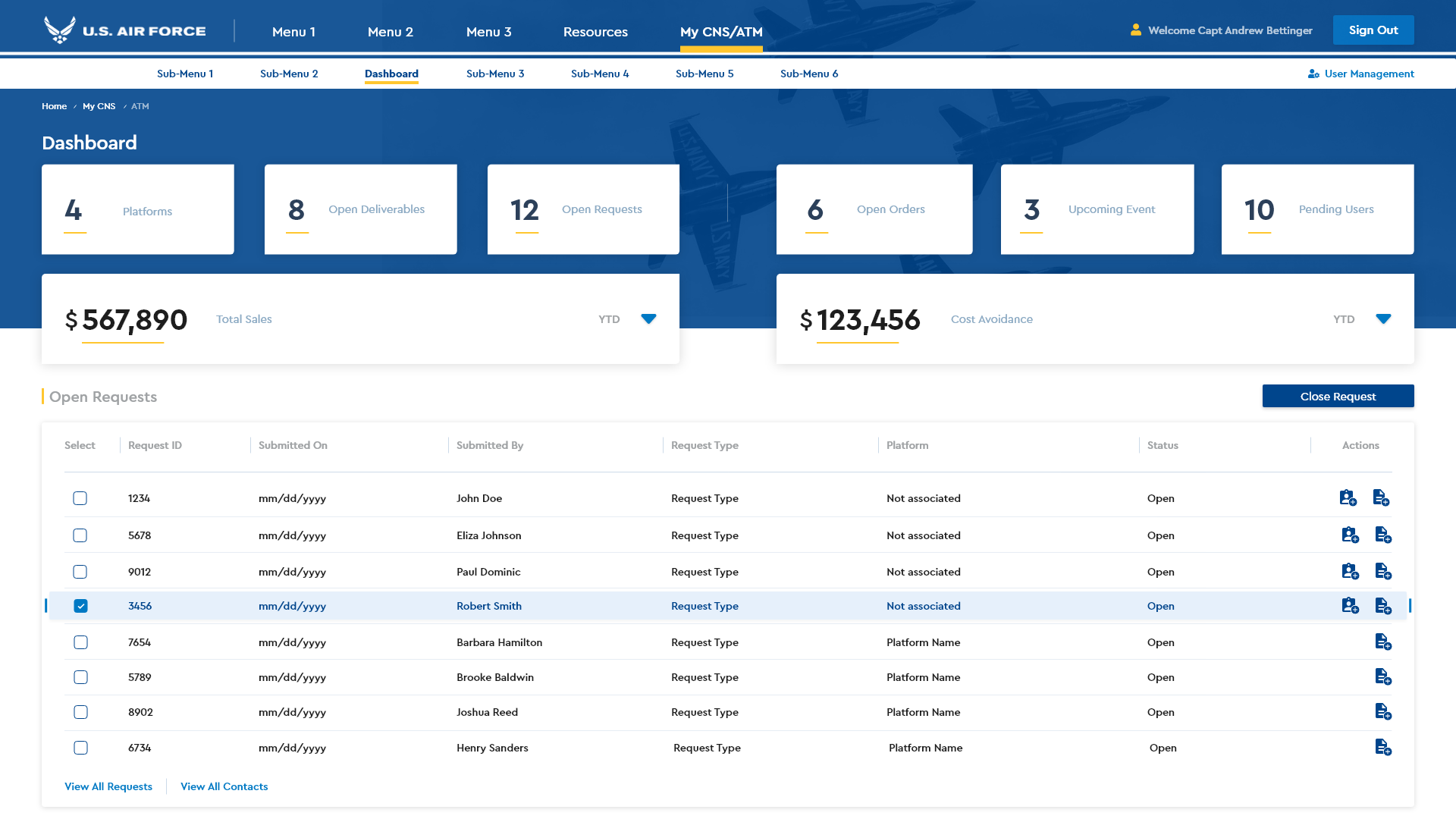Click add document icon for request 7654
The width and height of the screenshot is (1456, 819).
click(x=1382, y=642)
